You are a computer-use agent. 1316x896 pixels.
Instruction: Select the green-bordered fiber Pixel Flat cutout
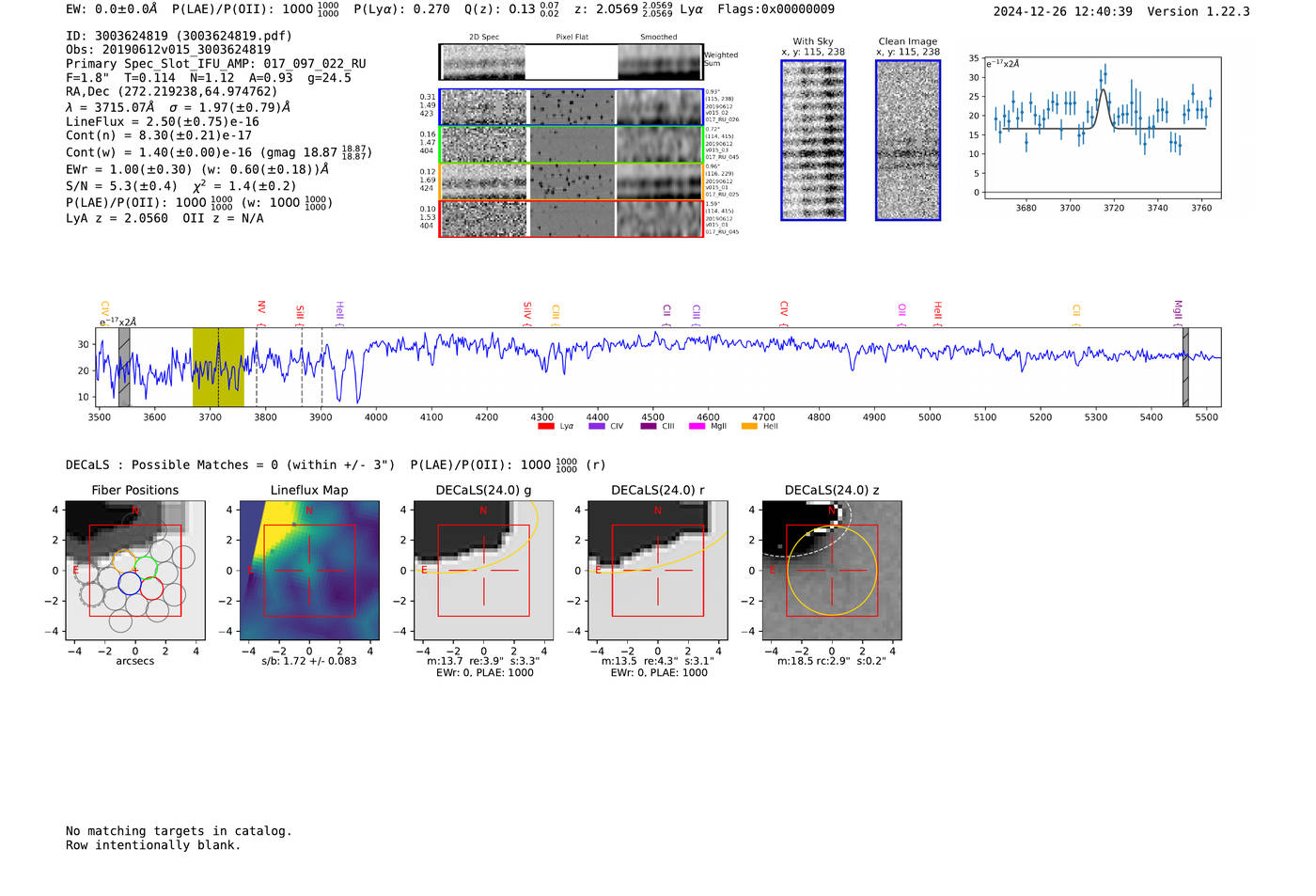[x=572, y=145]
